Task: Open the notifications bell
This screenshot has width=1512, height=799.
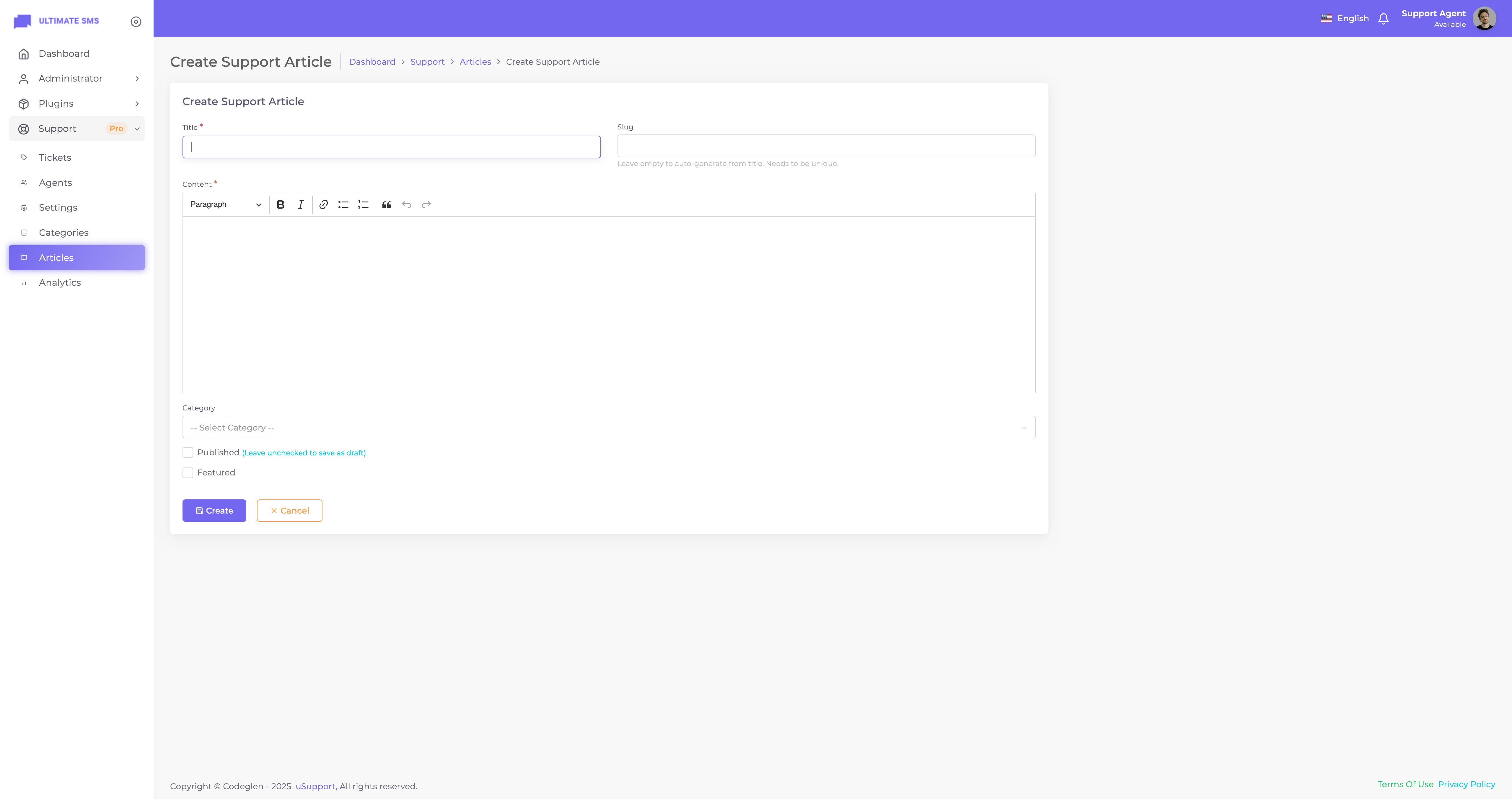Action: pyautogui.click(x=1384, y=19)
